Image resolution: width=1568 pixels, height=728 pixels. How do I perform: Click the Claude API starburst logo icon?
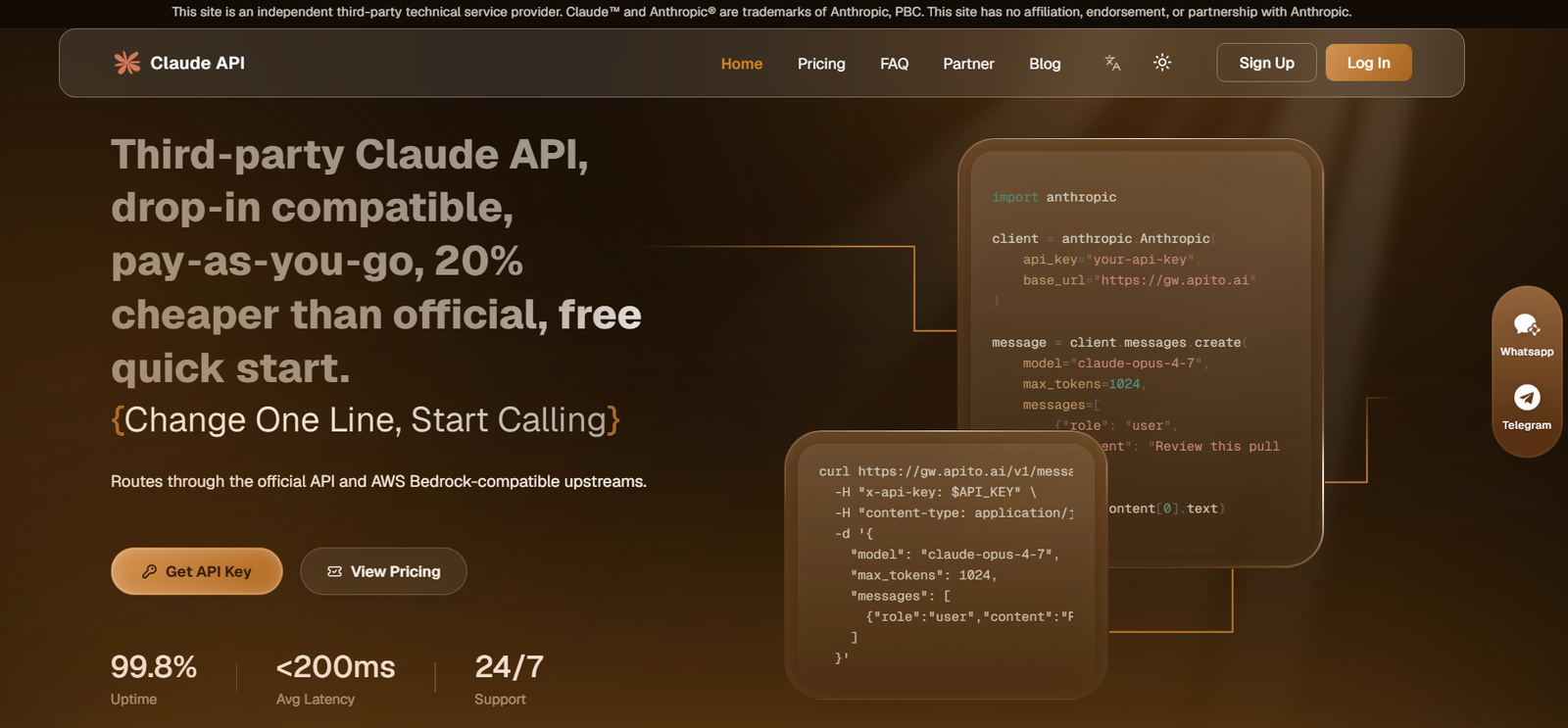point(126,63)
